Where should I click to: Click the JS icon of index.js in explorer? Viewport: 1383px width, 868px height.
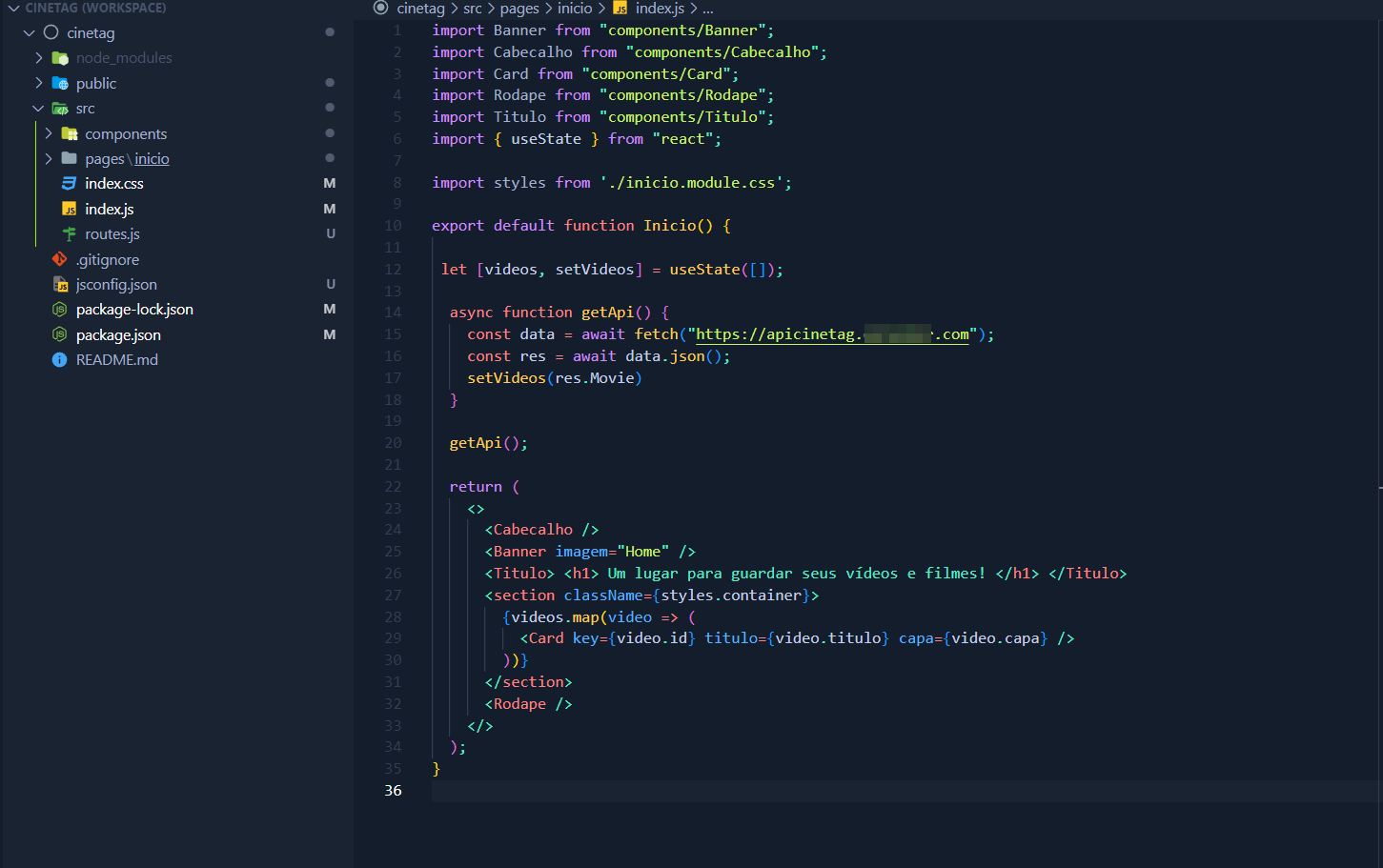[x=70, y=209]
